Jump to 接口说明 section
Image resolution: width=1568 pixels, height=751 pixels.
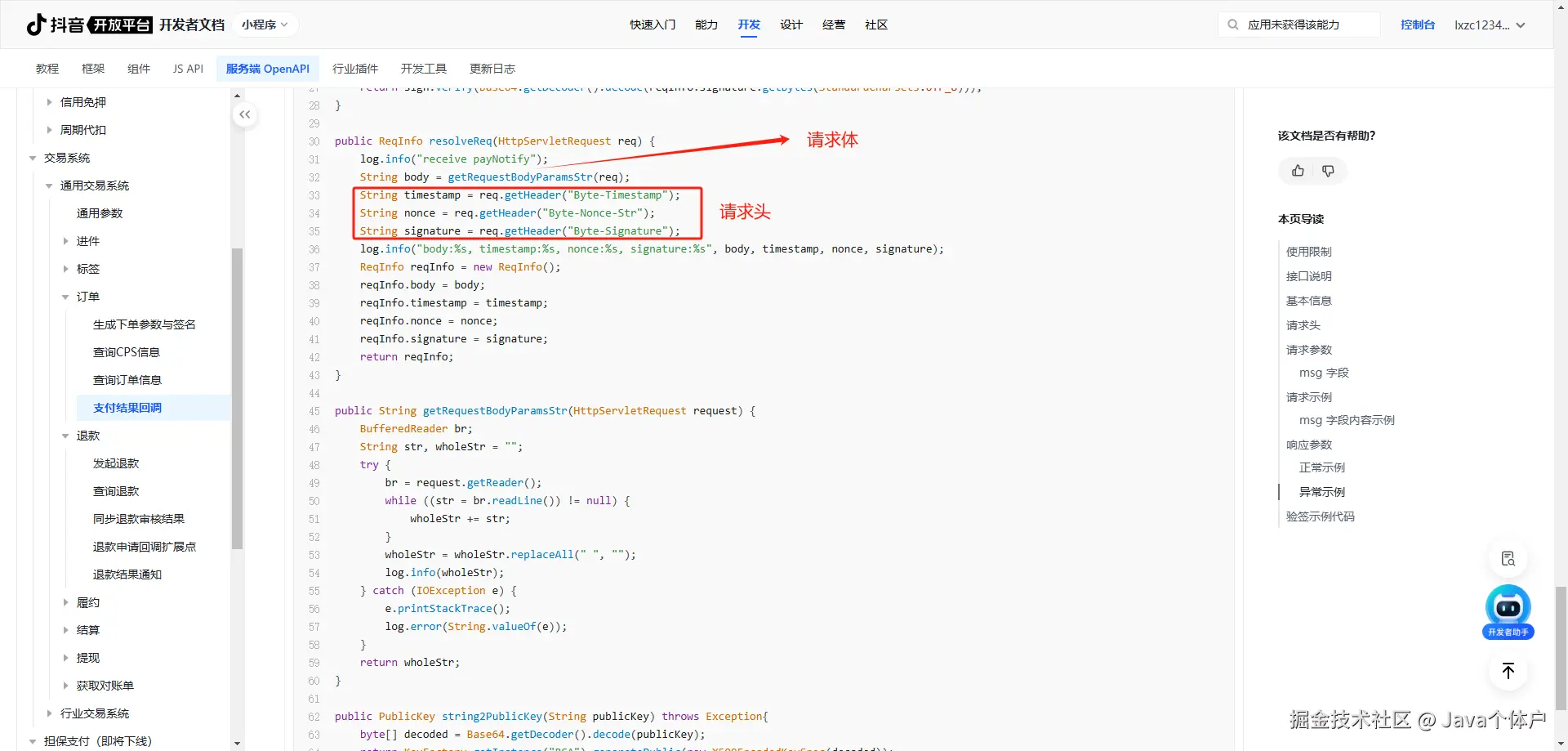[x=1309, y=276]
